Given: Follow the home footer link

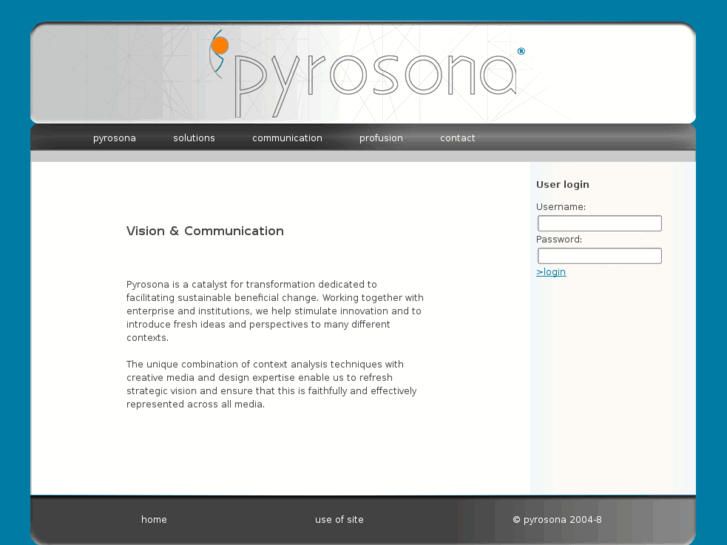Looking at the screenshot, I should [x=154, y=519].
